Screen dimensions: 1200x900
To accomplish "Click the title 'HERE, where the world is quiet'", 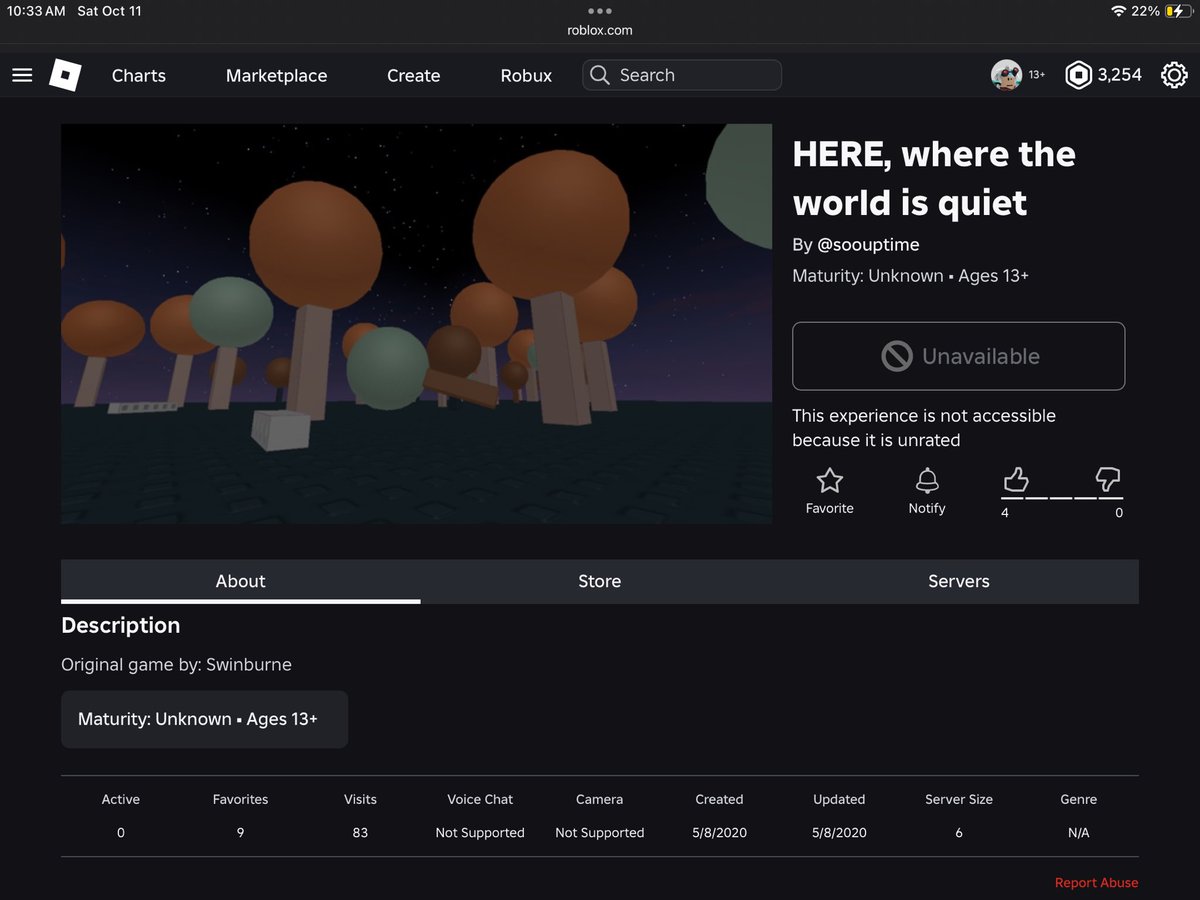I will [934, 178].
